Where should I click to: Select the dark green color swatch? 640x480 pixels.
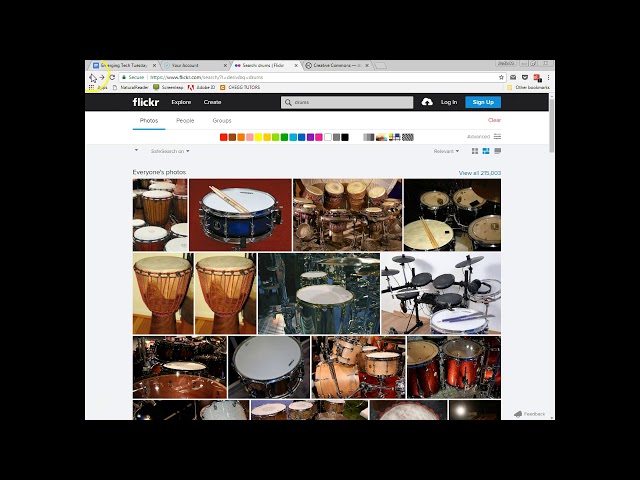tap(284, 137)
